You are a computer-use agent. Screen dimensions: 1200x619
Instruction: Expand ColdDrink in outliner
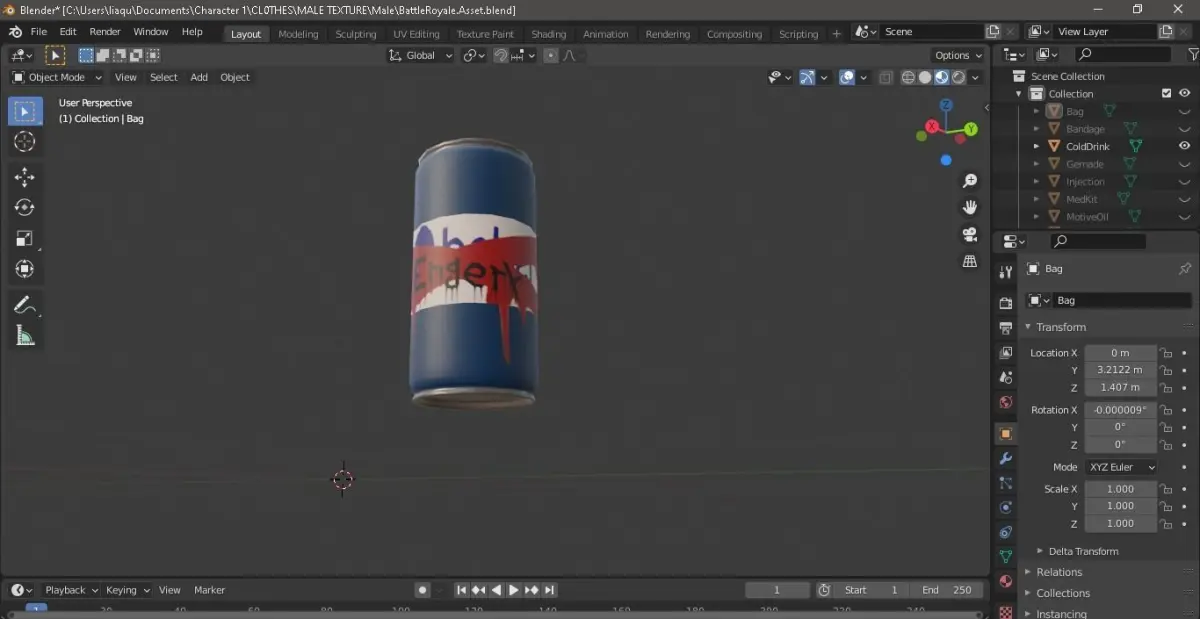(x=1037, y=146)
